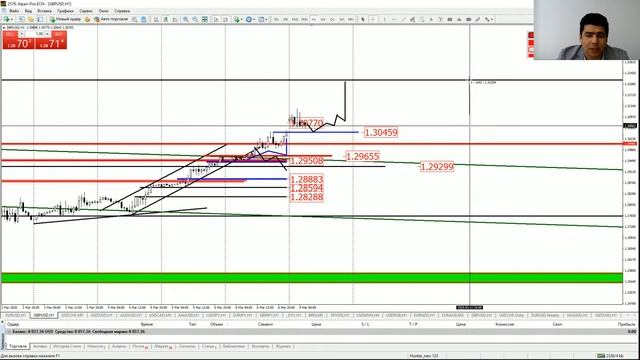The height and width of the screenshot is (360, 640).
Task: Switch chart to candlestick type
Action: [166, 19]
